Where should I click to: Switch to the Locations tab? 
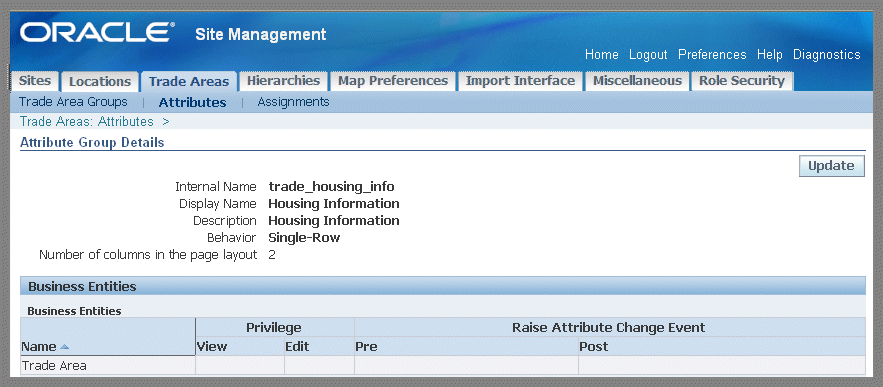click(x=100, y=81)
